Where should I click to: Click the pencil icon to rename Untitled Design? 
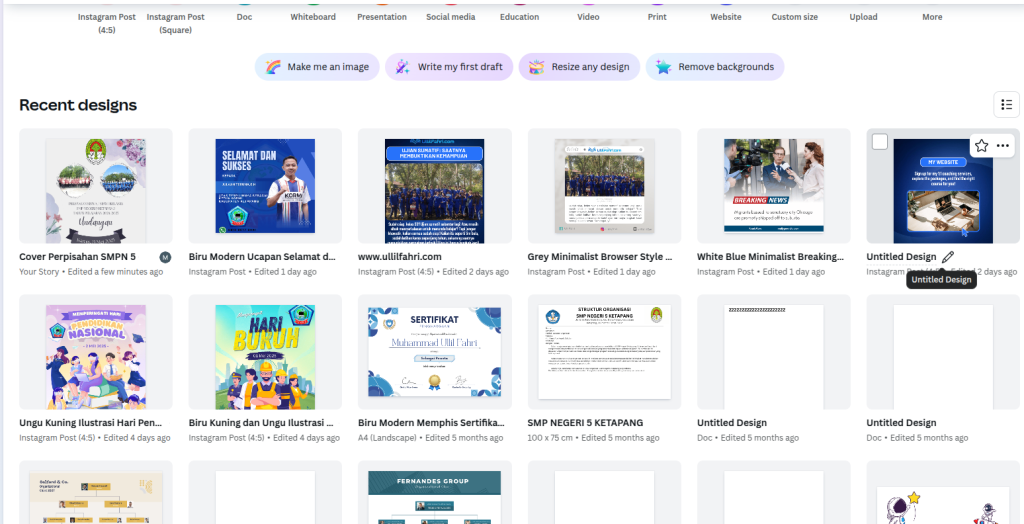tap(948, 257)
